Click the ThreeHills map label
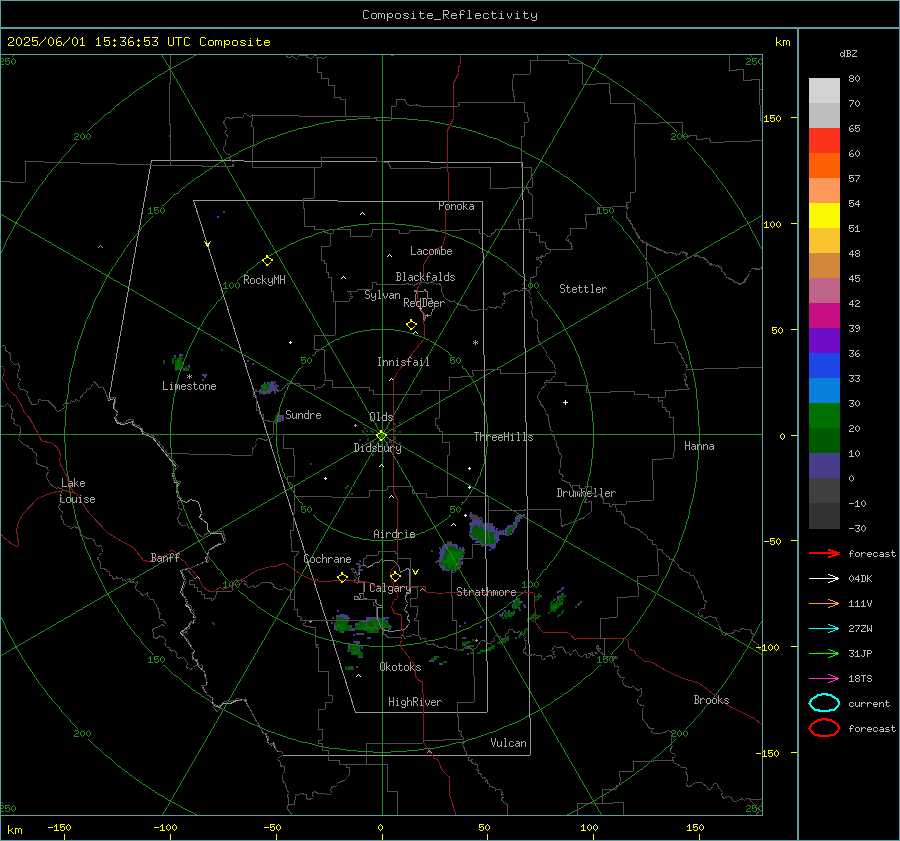The height and width of the screenshot is (841, 900). [x=503, y=437]
